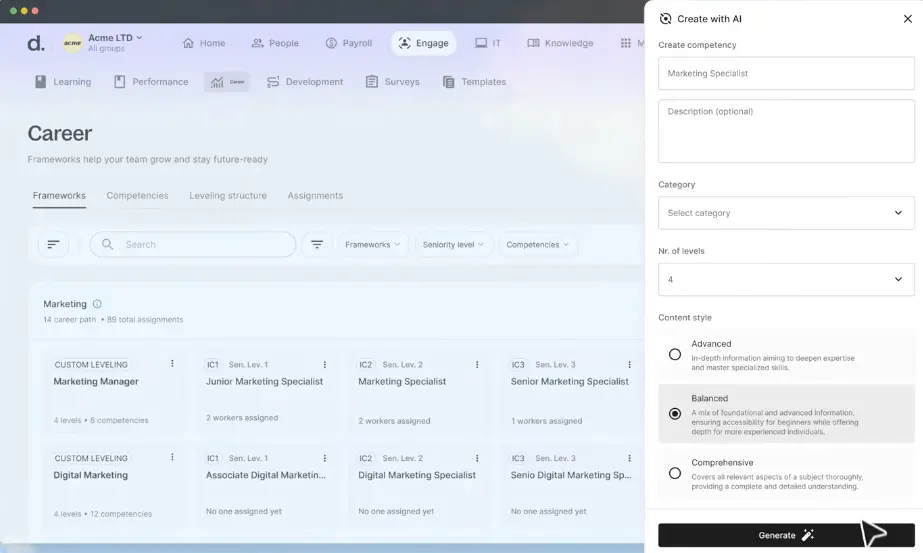The height and width of the screenshot is (553, 923).
Task: Switch to the Leveling structure tab
Action: point(228,196)
